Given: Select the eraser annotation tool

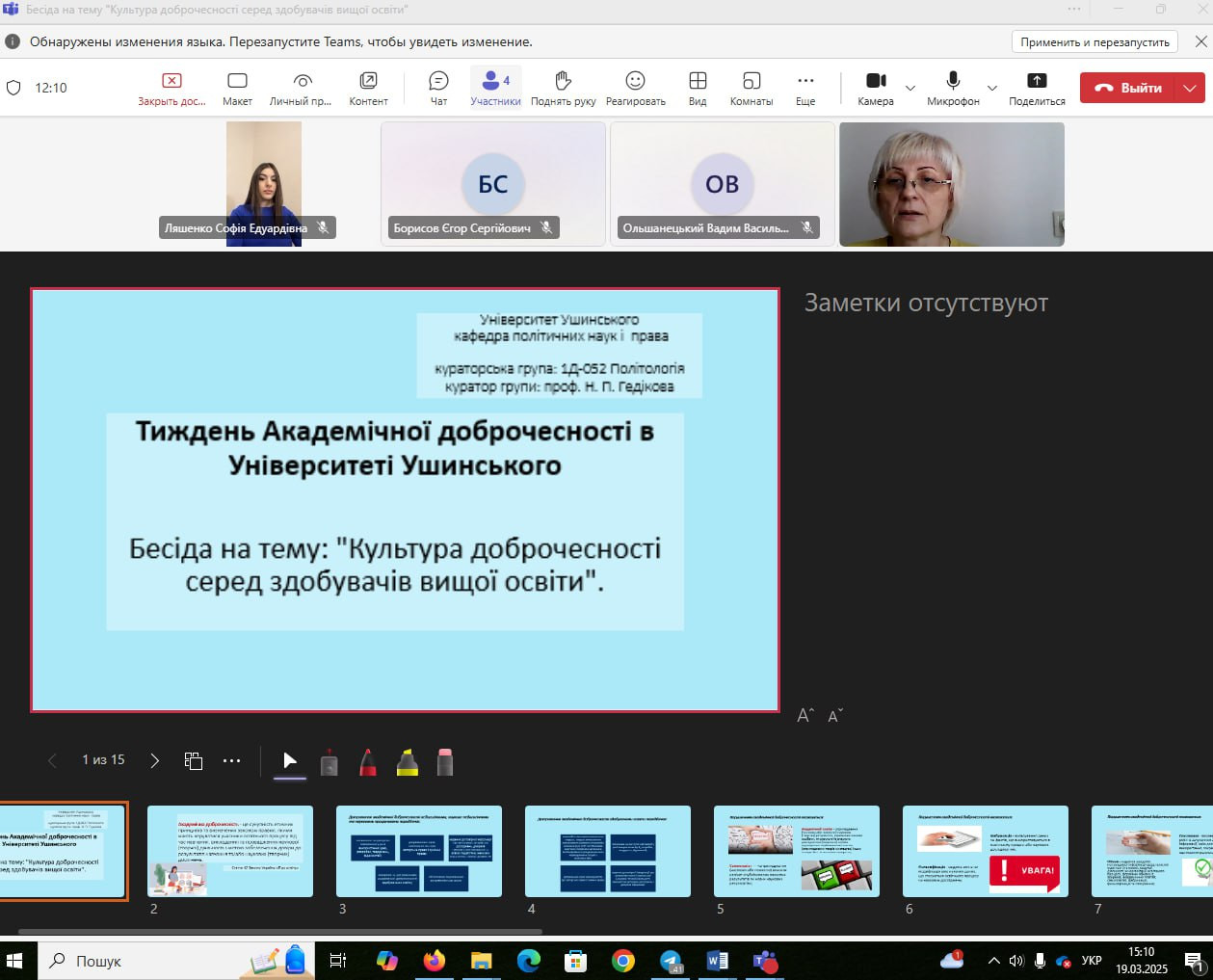Looking at the screenshot, I should 445,762.
